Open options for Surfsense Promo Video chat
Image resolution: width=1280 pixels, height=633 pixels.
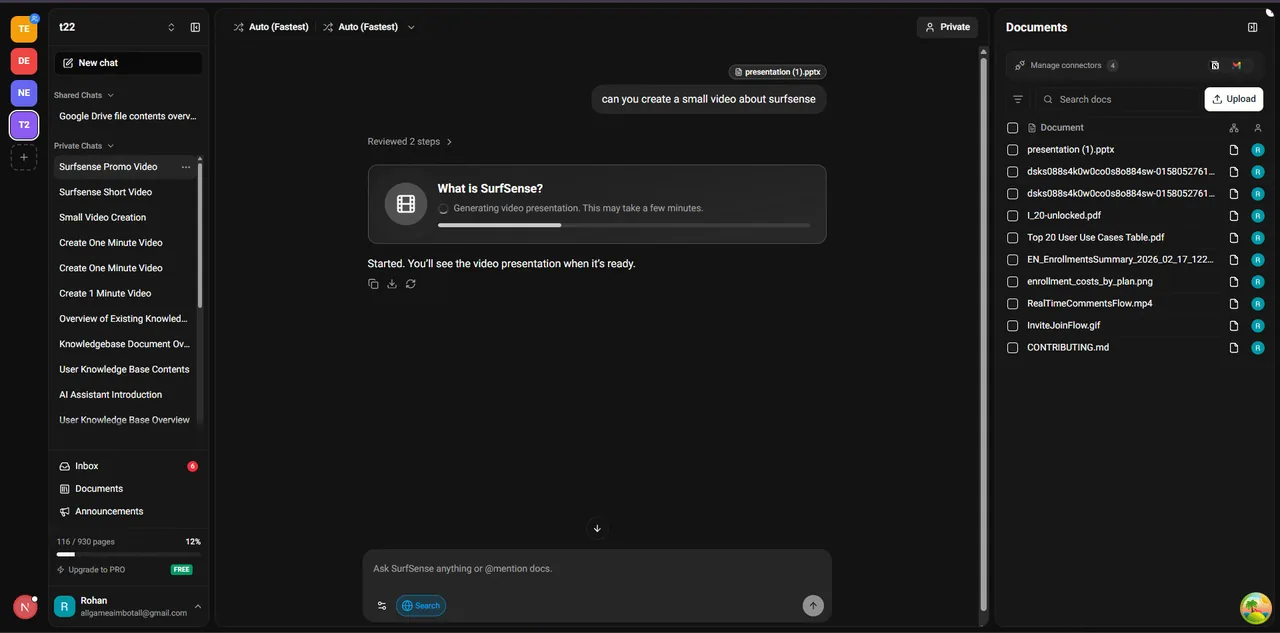[x=186, y=167]
